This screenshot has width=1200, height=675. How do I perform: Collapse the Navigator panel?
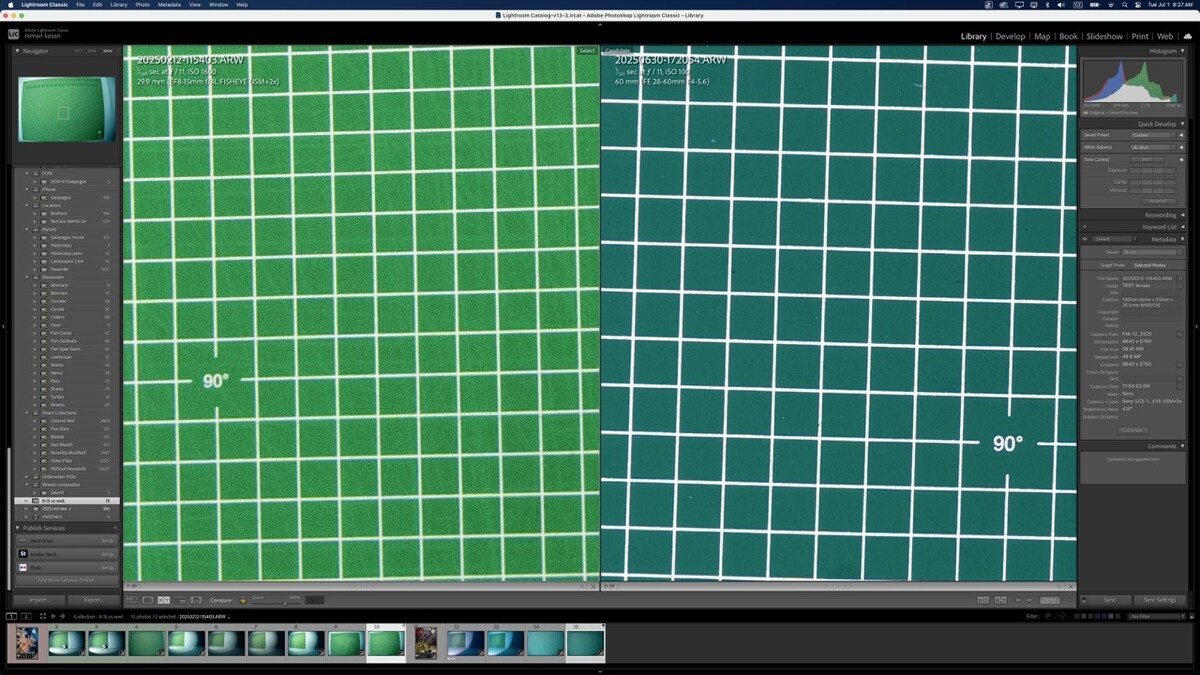[x=17, y=50]
